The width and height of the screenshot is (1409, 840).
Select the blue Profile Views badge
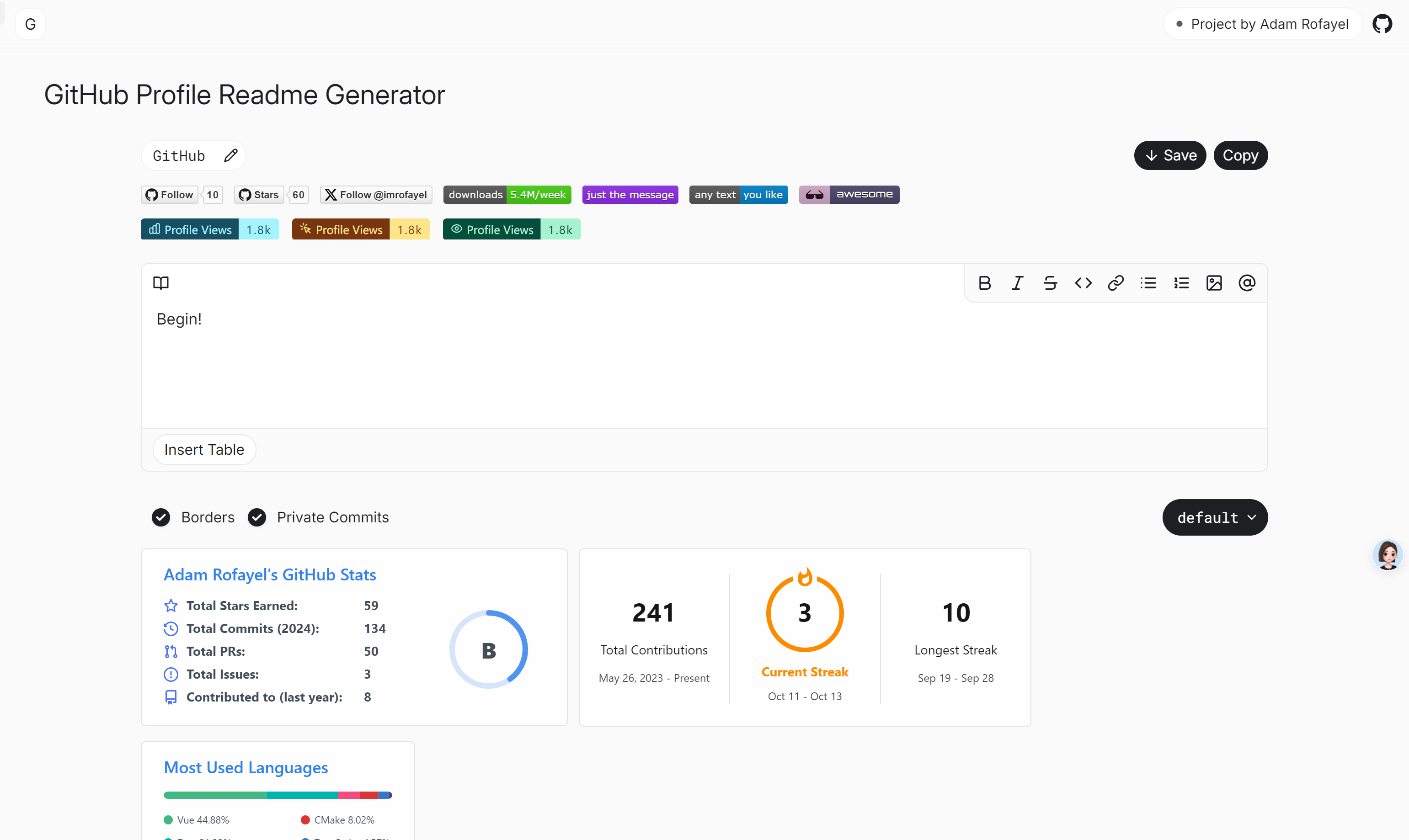(x=210, y=229)
